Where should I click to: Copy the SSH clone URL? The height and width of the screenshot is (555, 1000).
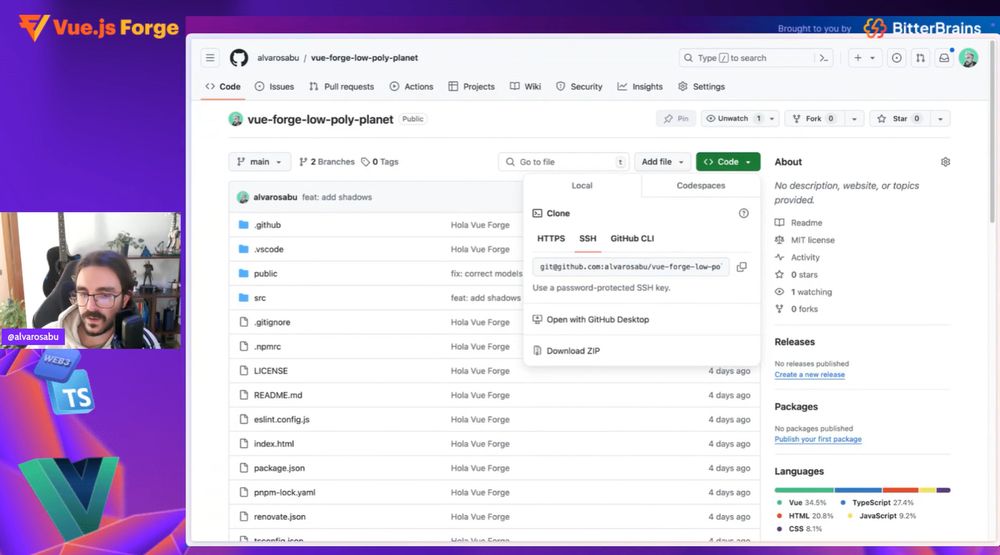[742, 267]
